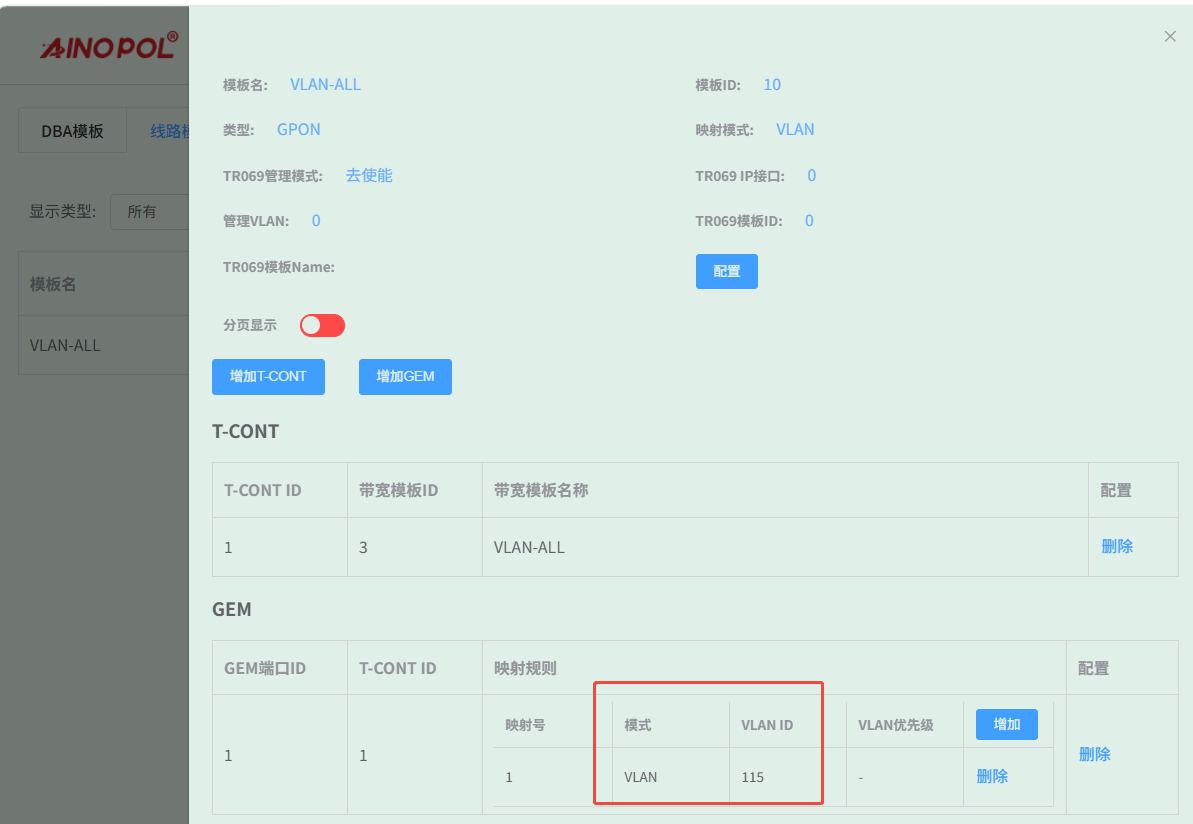Delete GEM port 1 via outer 删除
The height and width of the screenshot is (824, 1193).
[1094, 755]
